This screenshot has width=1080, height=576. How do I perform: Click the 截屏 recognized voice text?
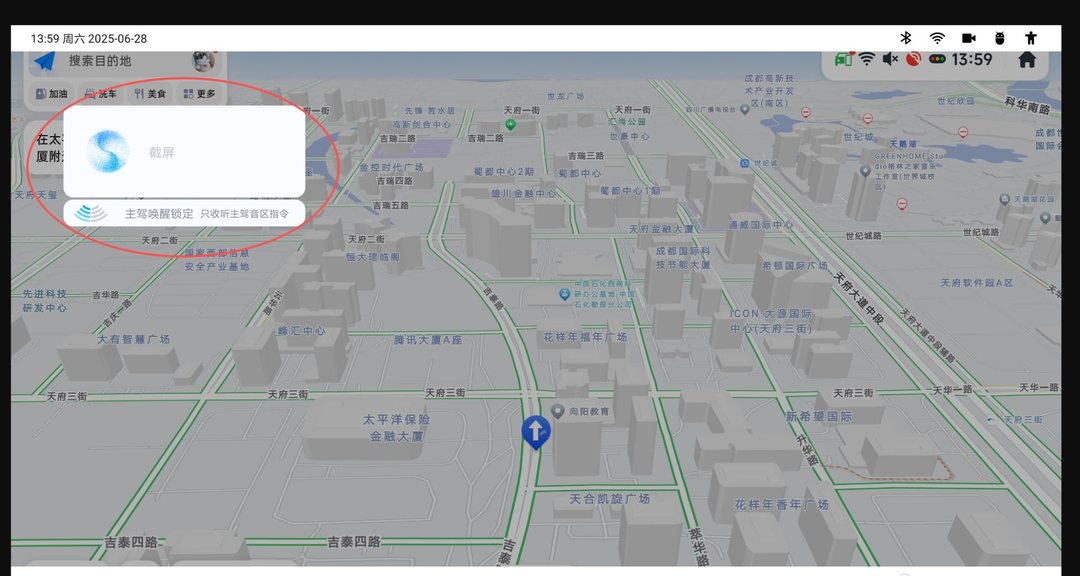pos(162,153)
